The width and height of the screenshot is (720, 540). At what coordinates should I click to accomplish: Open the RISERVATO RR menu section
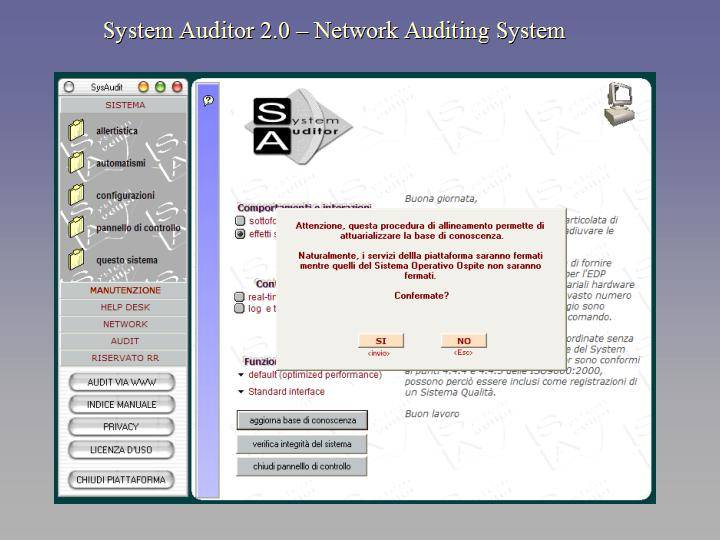click(124, 358)
